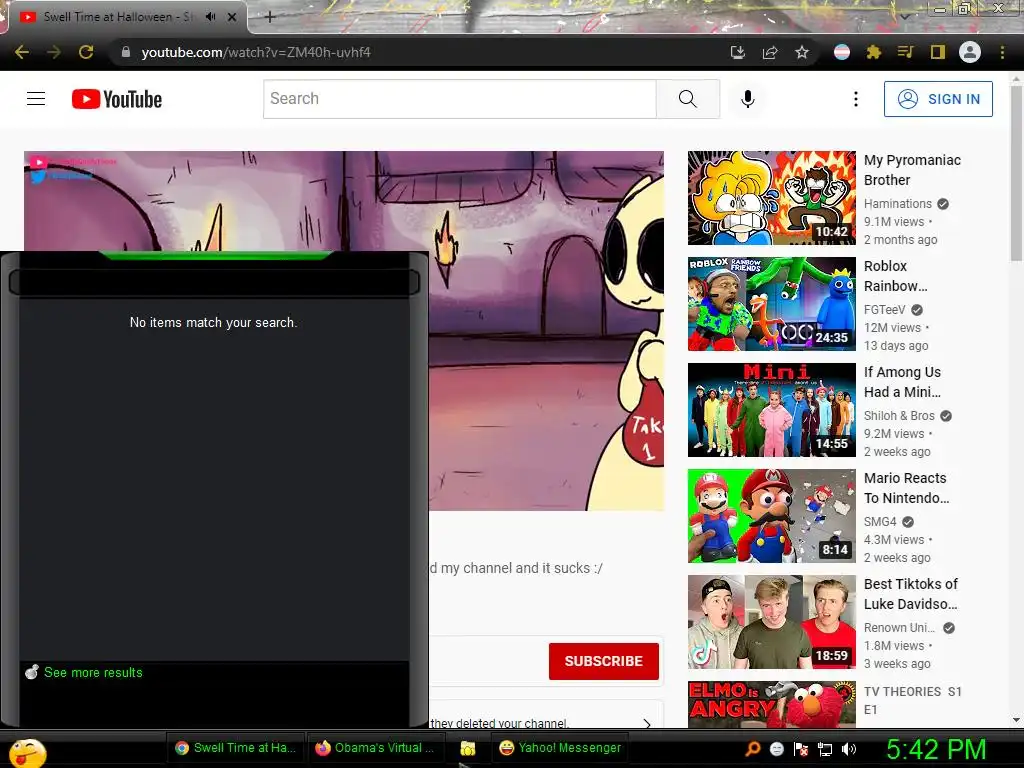Click the page vertical scrollbar thumb
The height and width of the screenshot is (768, 1024).
(1016, 173)
